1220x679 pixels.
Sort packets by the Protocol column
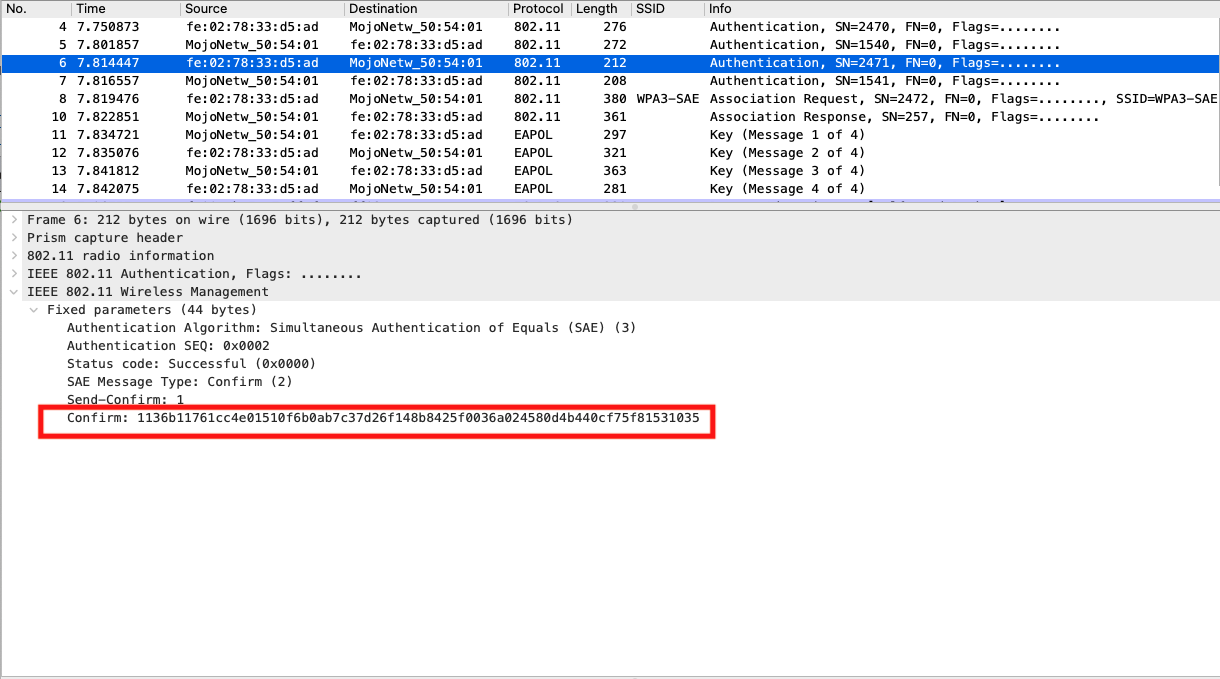click(538, 8)
